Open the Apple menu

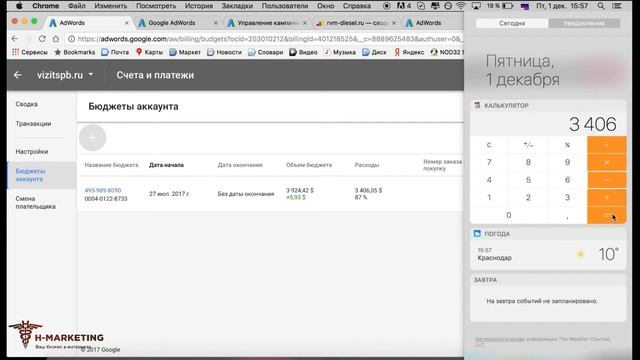20,6
